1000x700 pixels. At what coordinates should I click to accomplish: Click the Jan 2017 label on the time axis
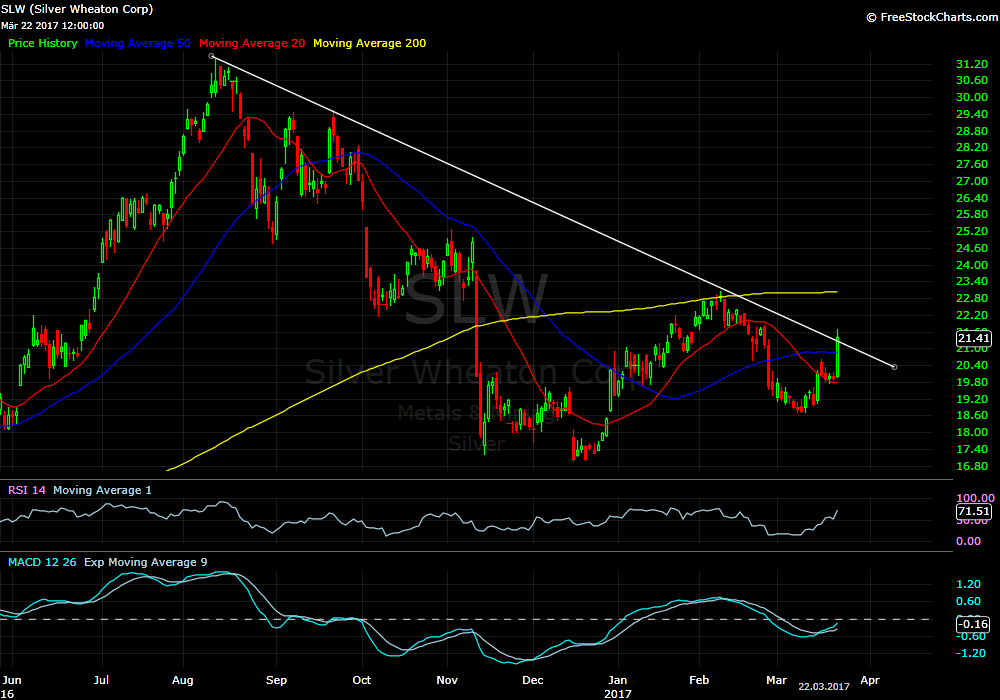[617, 687]
